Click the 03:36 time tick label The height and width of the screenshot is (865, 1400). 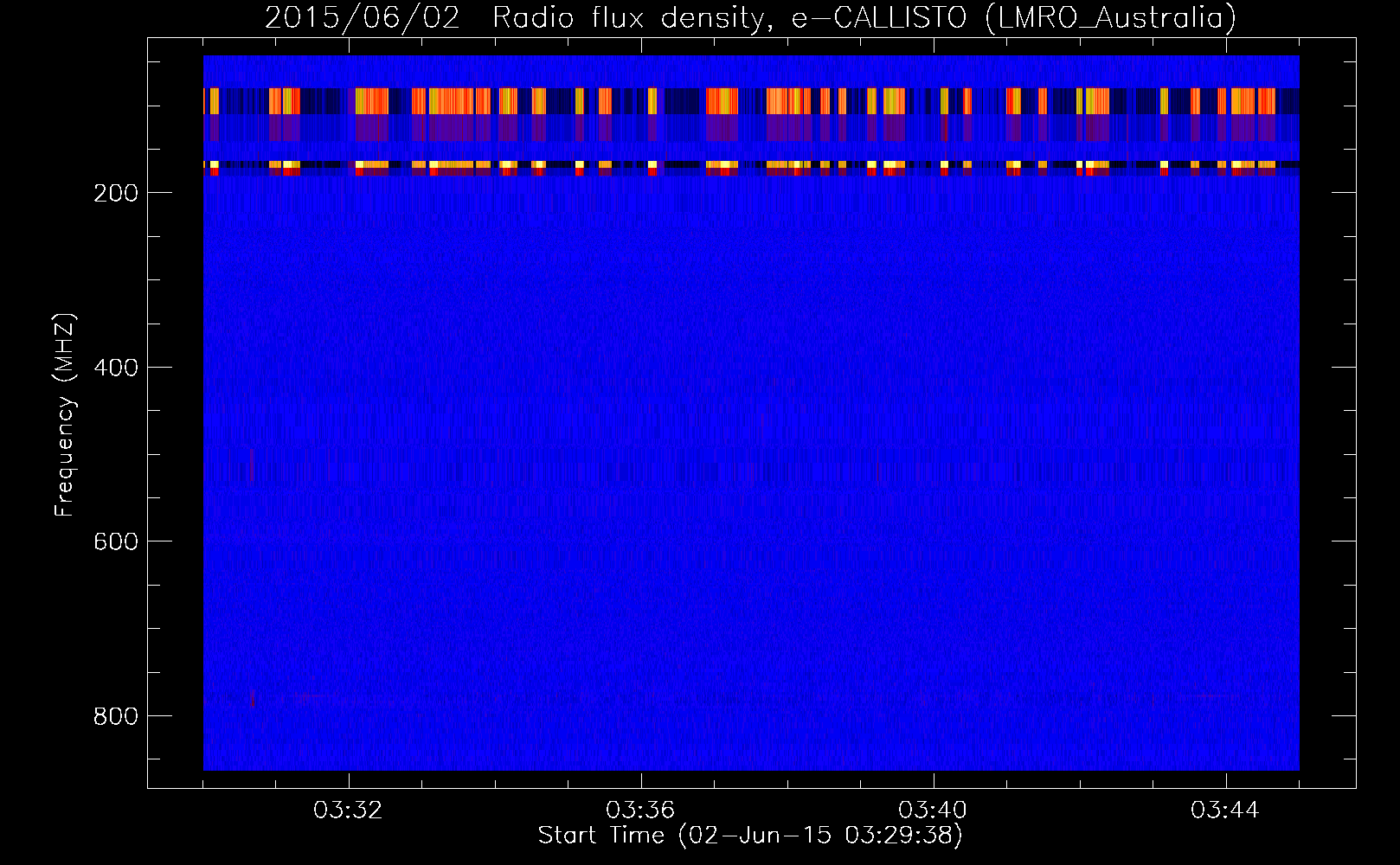(x=640, y=811)
